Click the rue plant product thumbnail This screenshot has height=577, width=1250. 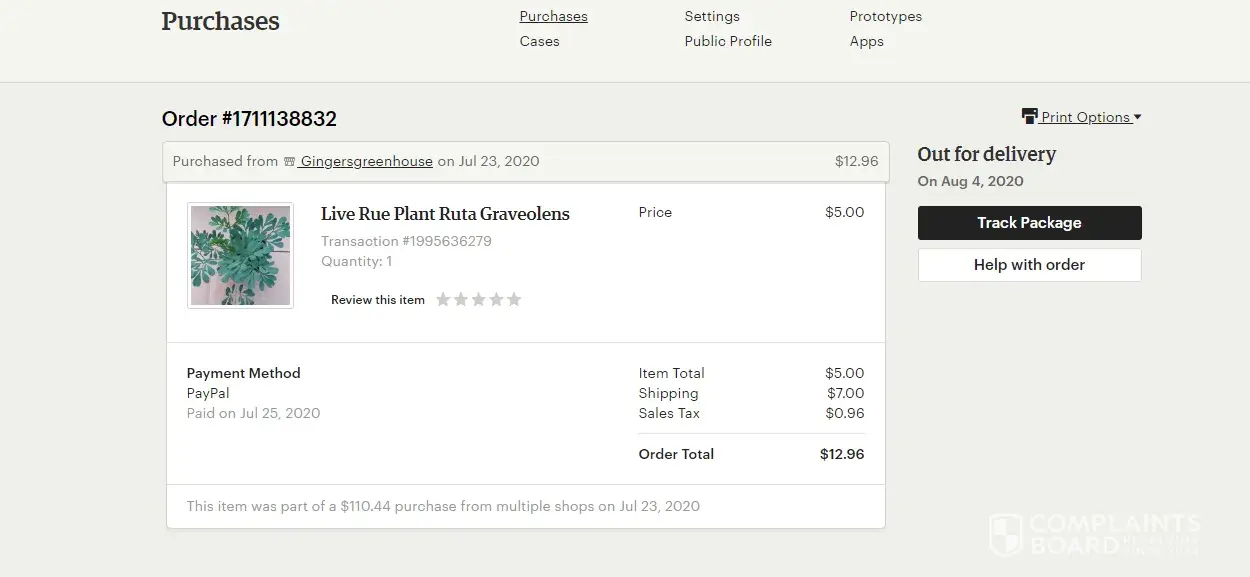coord(240,255)
